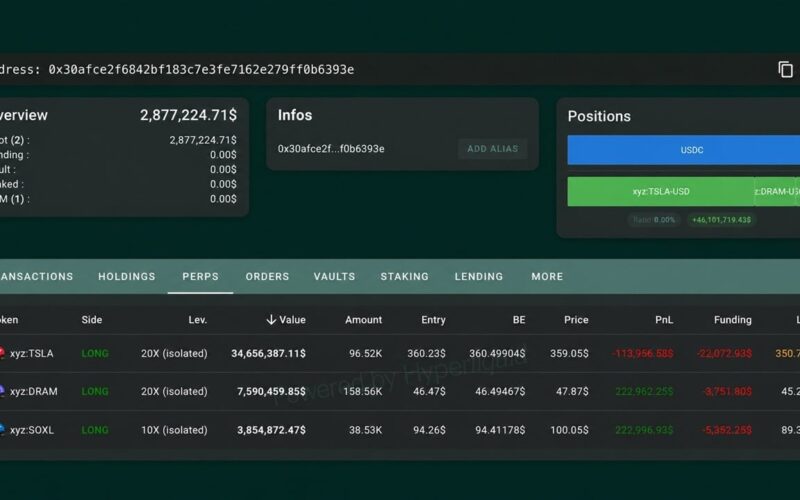Click the ADD ALIAS button
Viewport: 800px width, 500px height.
tap(492, 149)
